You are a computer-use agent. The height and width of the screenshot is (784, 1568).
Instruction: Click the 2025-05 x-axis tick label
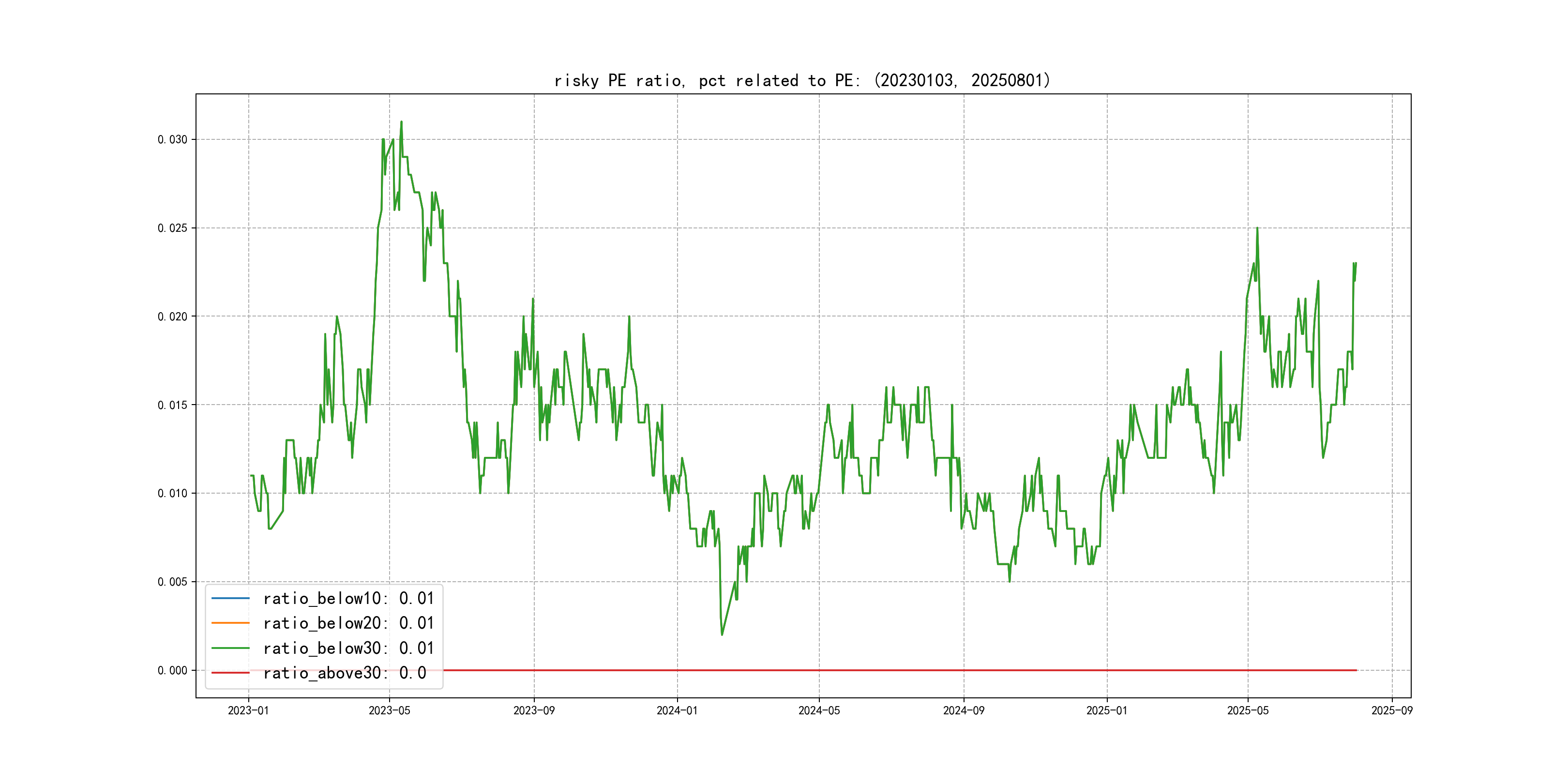pyautogui.click(x=1248, y=710)
